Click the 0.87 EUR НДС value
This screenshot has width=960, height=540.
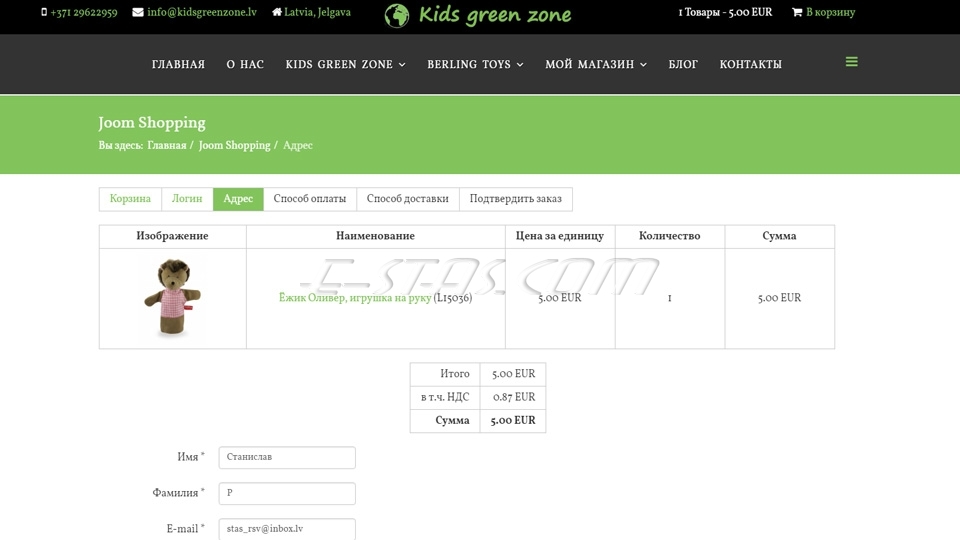click(514, 397)
